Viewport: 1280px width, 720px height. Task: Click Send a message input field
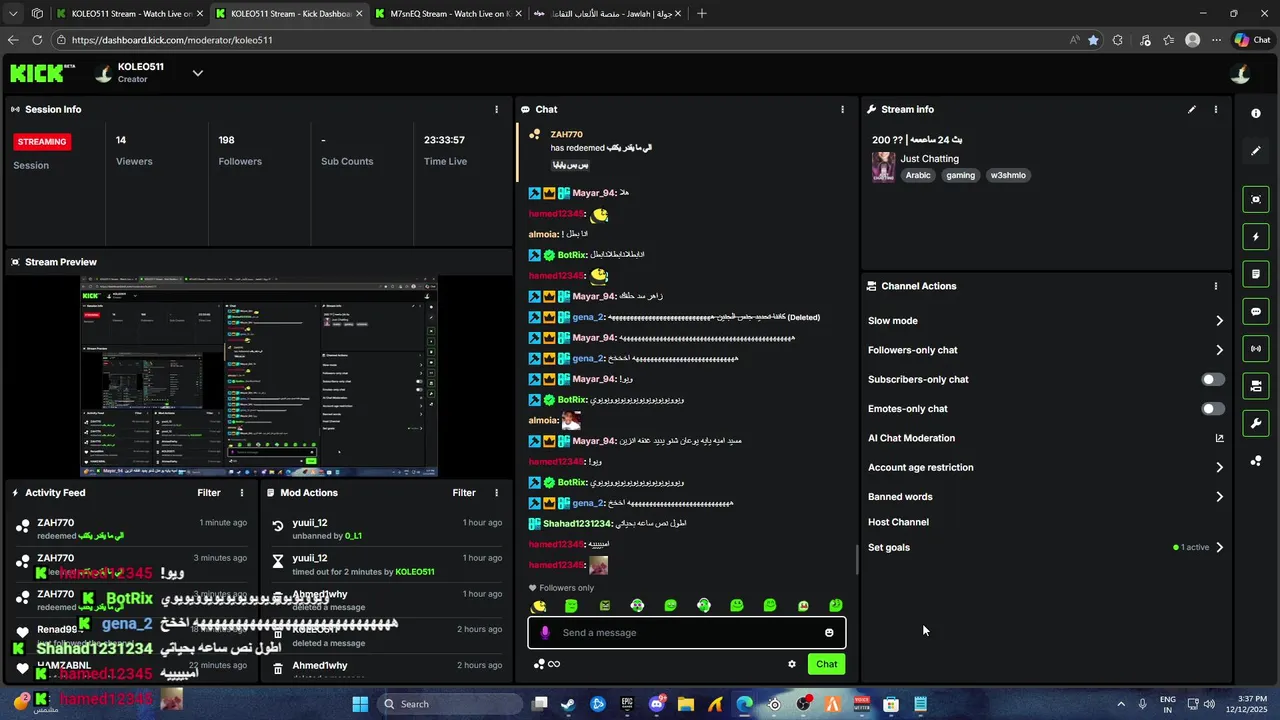687,632
